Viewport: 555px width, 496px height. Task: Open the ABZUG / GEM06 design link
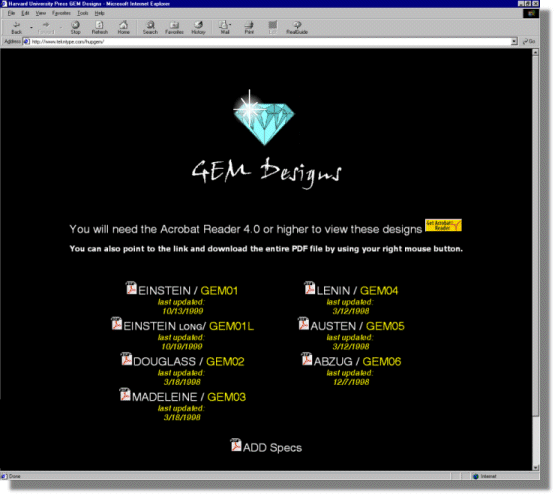357,361
